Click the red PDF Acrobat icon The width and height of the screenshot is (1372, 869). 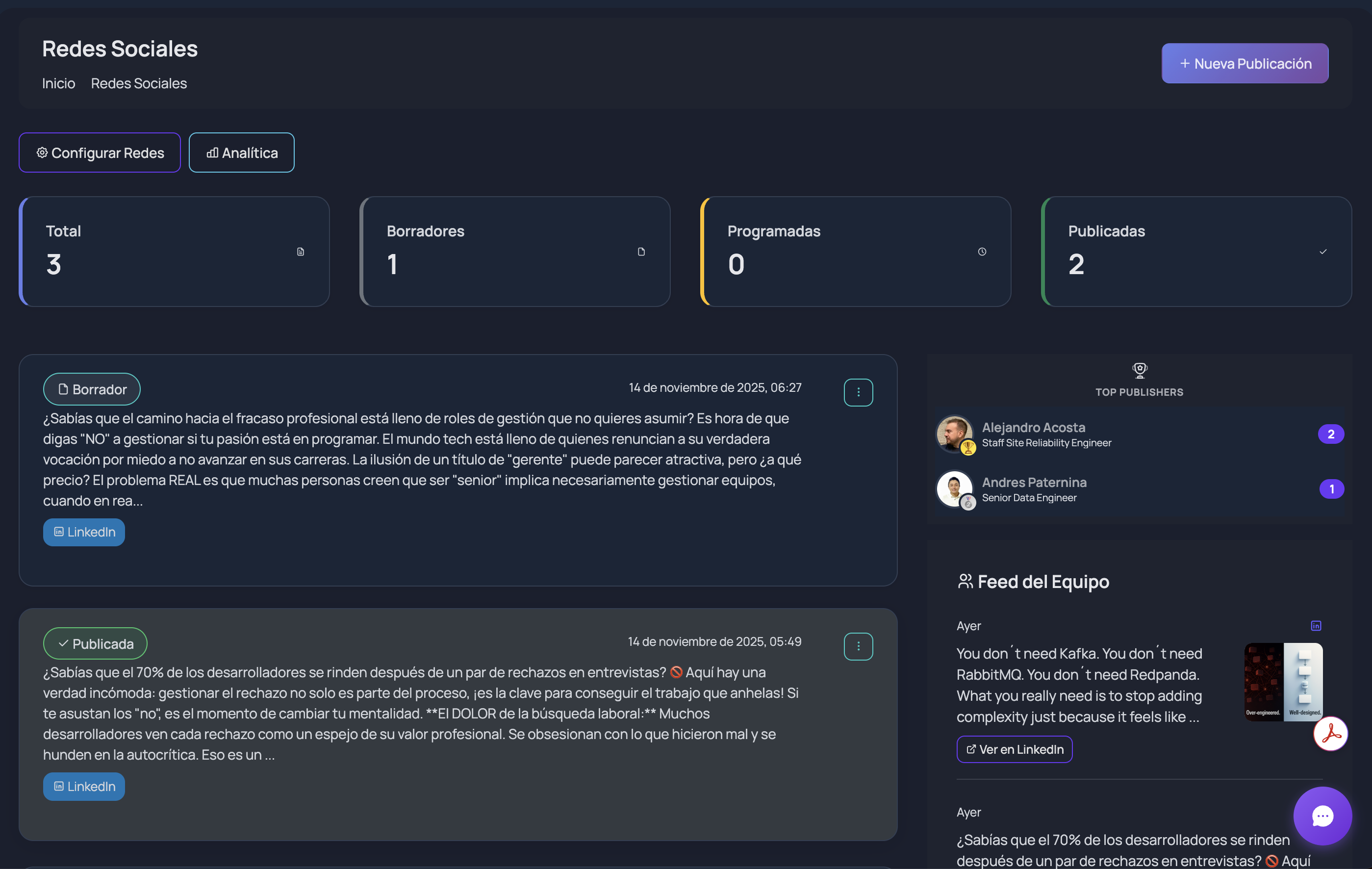click(x=1330, y=733)
